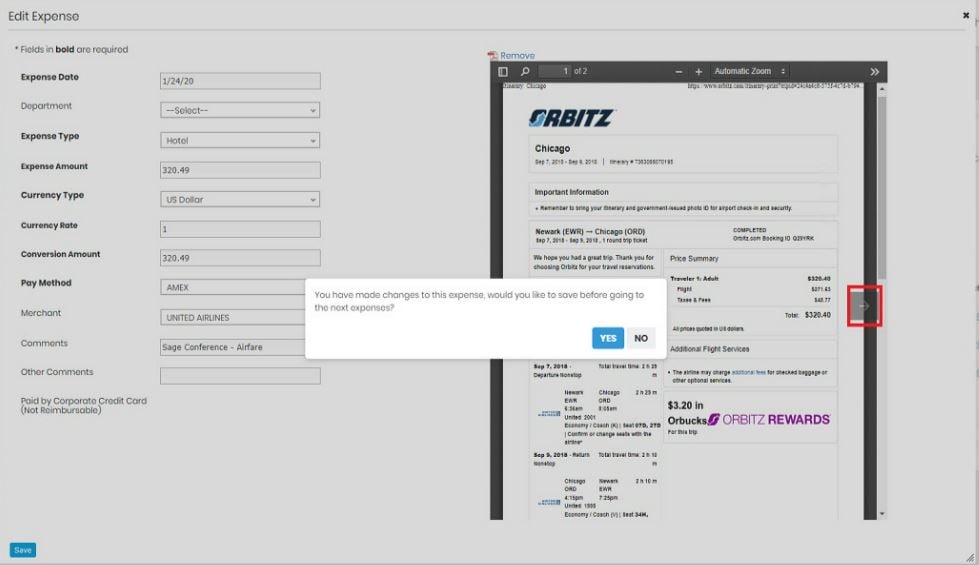Click the Save button at bottom

22,550
